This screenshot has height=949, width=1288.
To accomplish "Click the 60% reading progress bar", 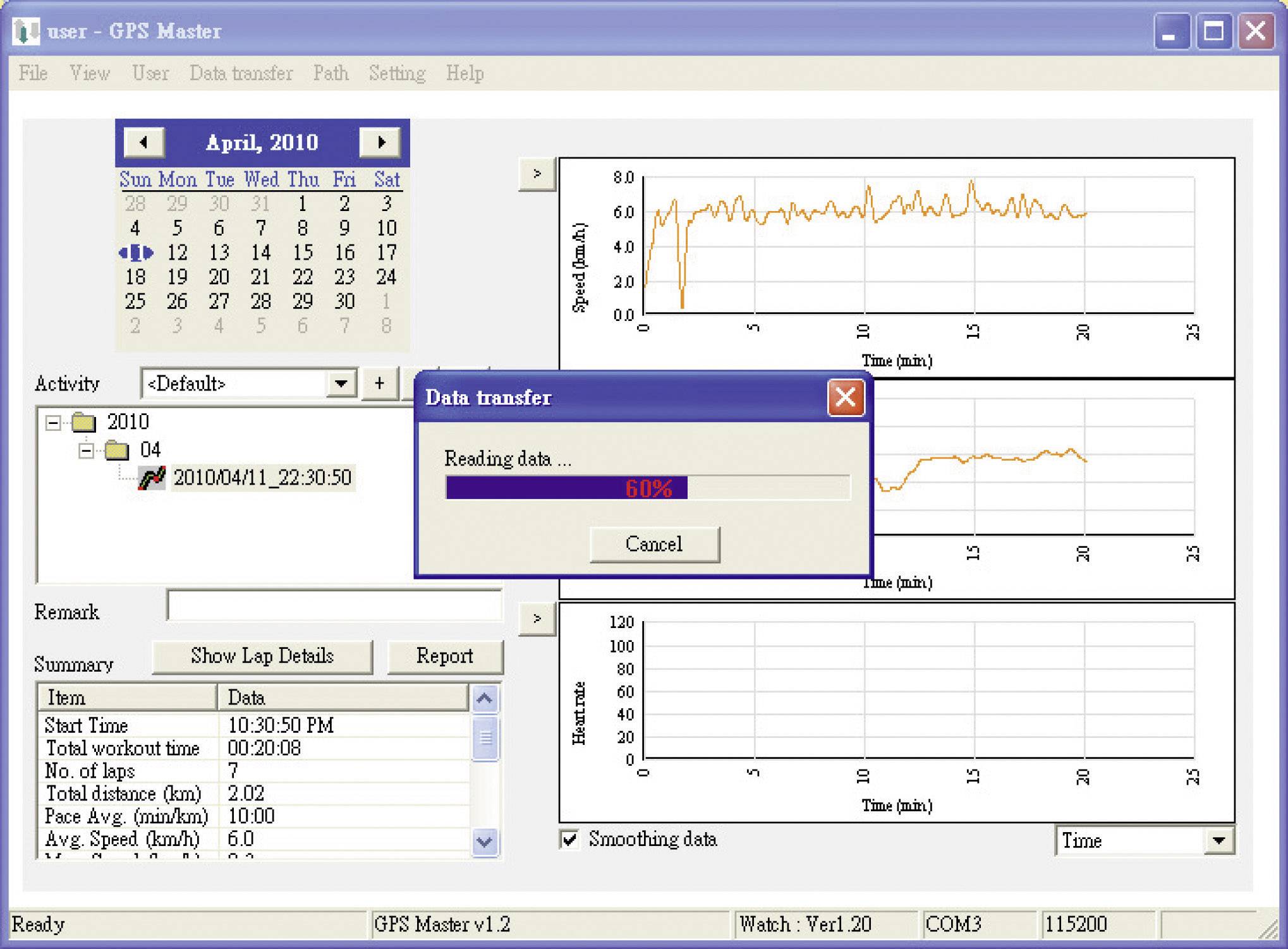I will (x=648, y=488).
